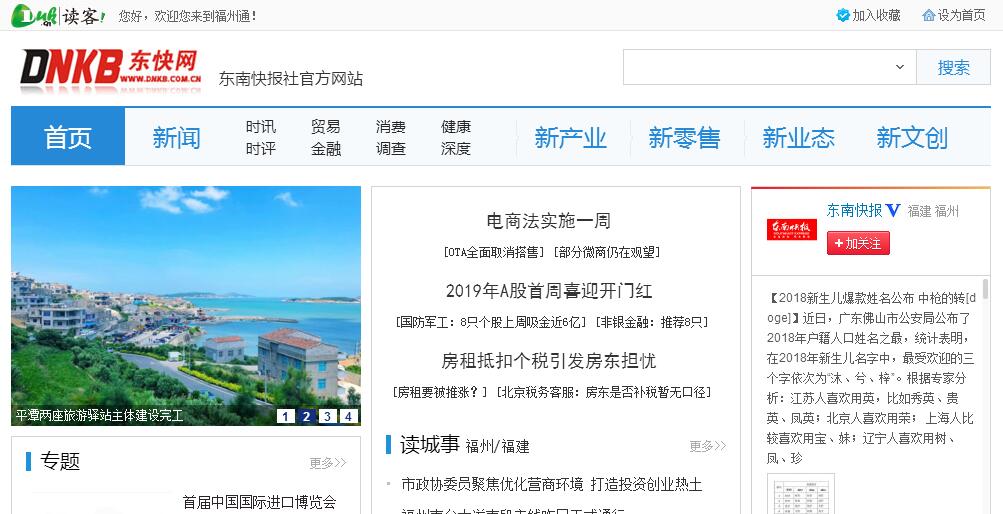
Task: Click the +加关注 follow button
Action: point(858,243)
